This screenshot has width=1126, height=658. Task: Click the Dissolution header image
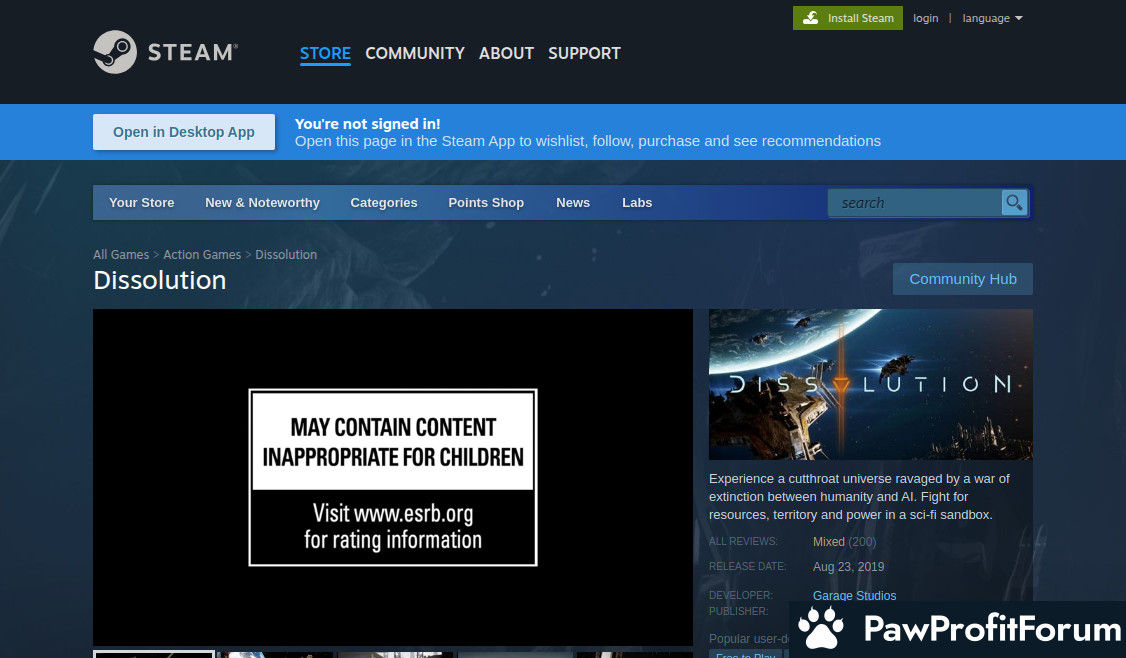pyautogui.click(x=870, y=384)
